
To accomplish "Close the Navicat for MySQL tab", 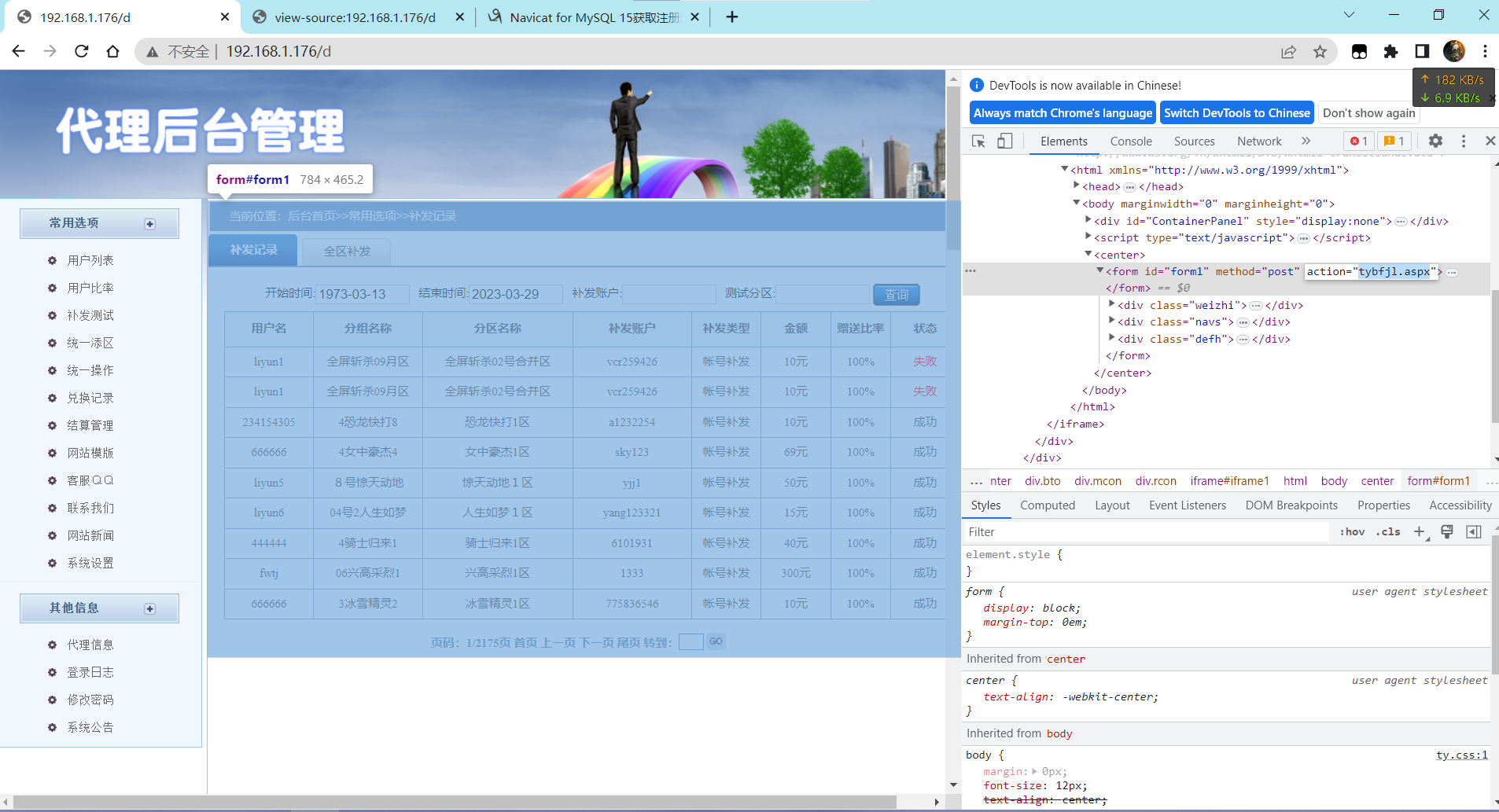I will (x=694, y=17).
